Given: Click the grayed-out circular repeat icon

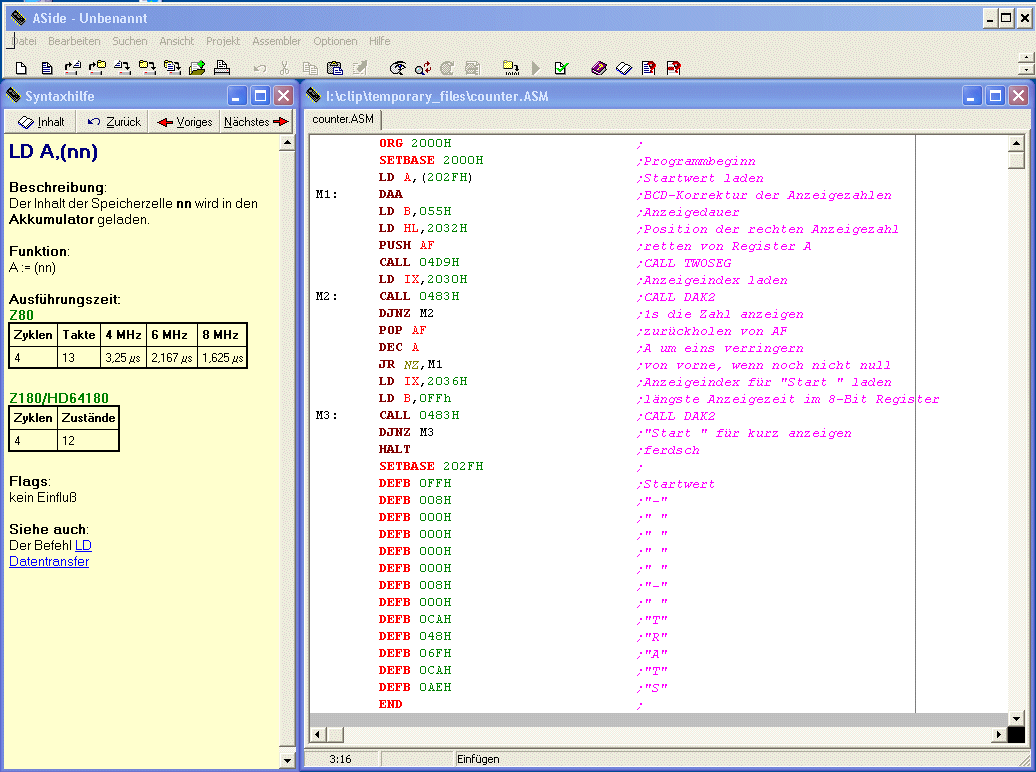Looking at the screenshot, I should coord(447,67).
